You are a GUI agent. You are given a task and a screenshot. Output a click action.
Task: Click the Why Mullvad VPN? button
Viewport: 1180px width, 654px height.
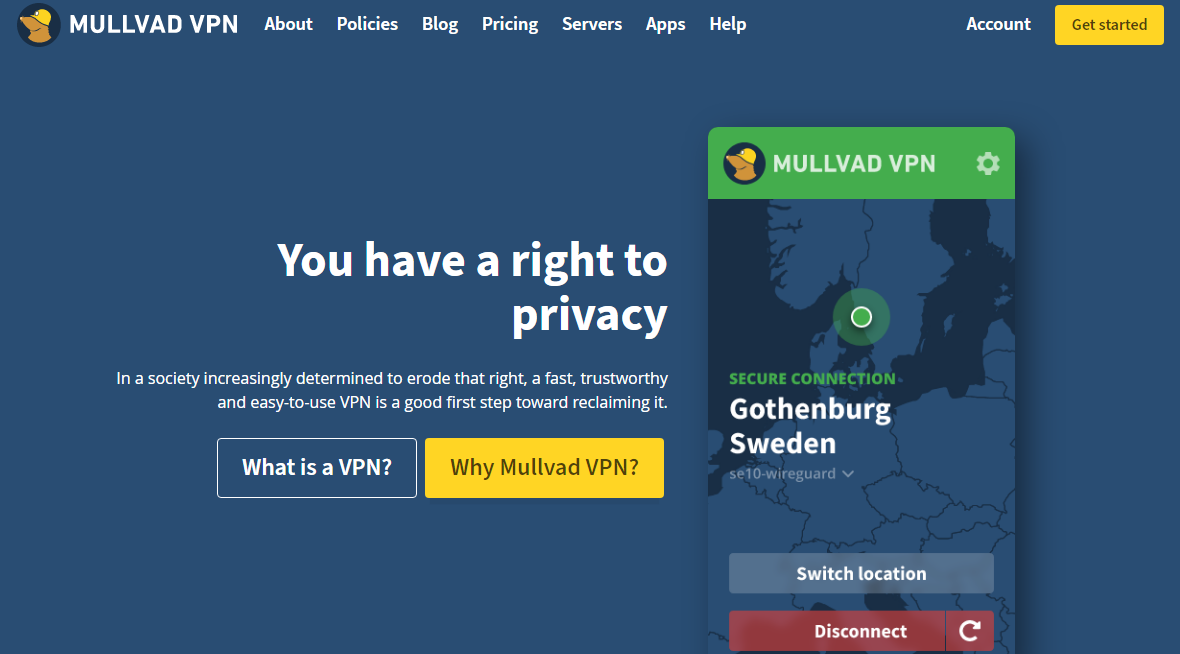click(544, 468)
